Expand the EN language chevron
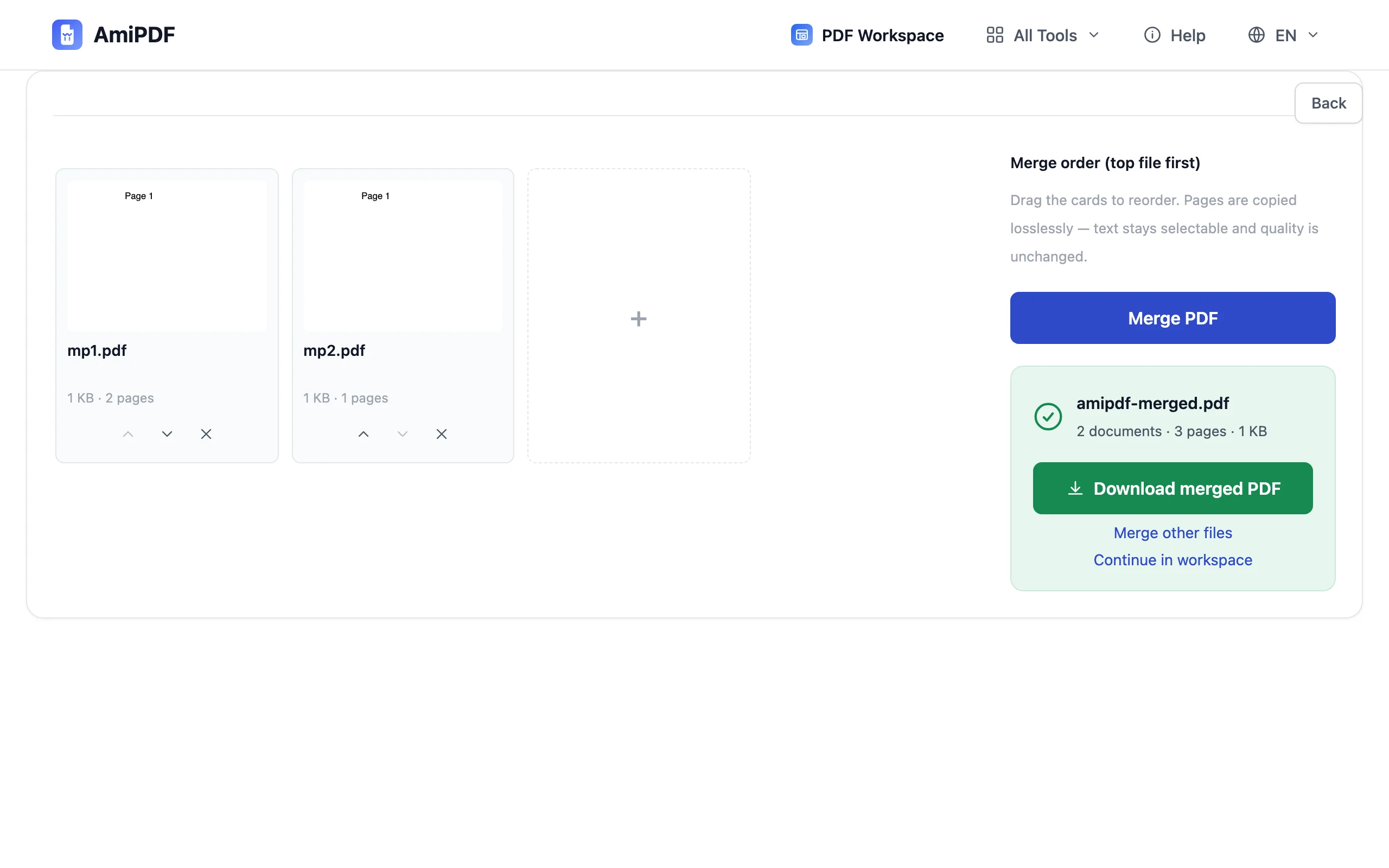The height and width of the screenshot is (868, 1389). tap(1312, 35)
